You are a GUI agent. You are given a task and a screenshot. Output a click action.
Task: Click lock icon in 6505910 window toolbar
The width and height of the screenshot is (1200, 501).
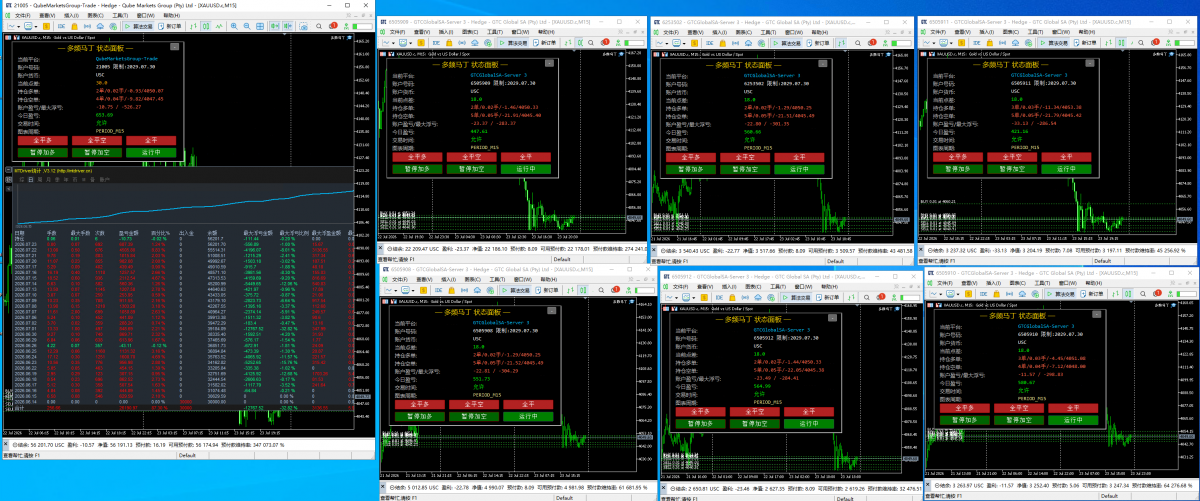(x=997, y=294)
